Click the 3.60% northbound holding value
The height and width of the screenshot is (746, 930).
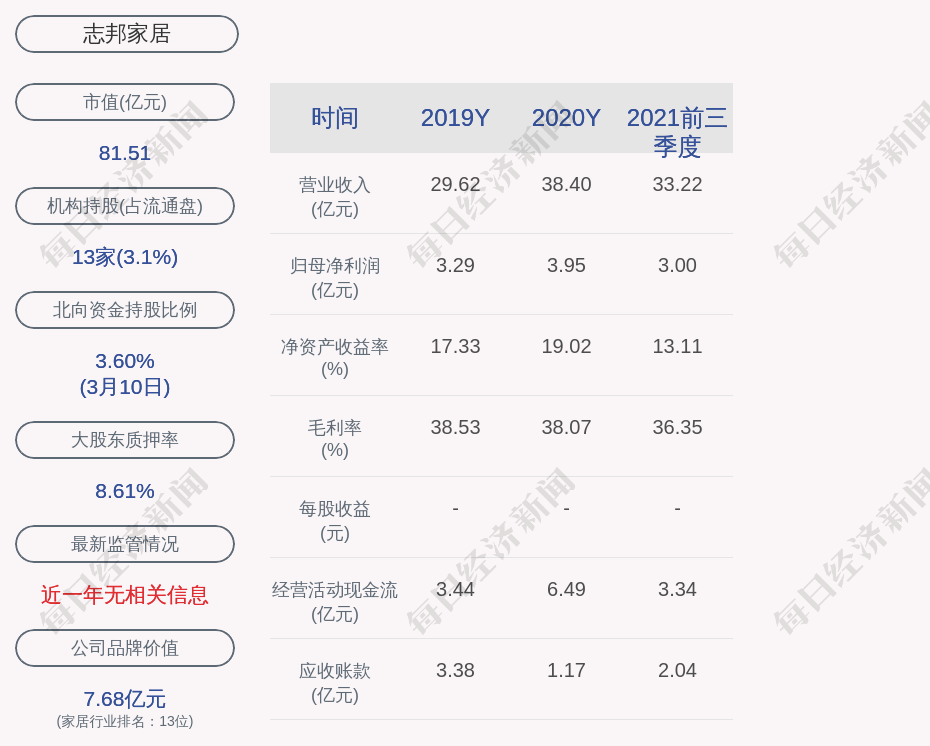(125, 361)
